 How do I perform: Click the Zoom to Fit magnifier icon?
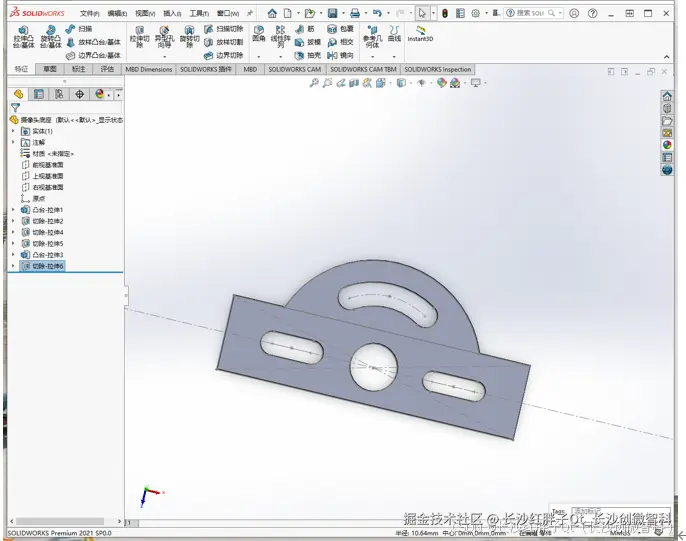pyautogui.click(x=314, y=83)
